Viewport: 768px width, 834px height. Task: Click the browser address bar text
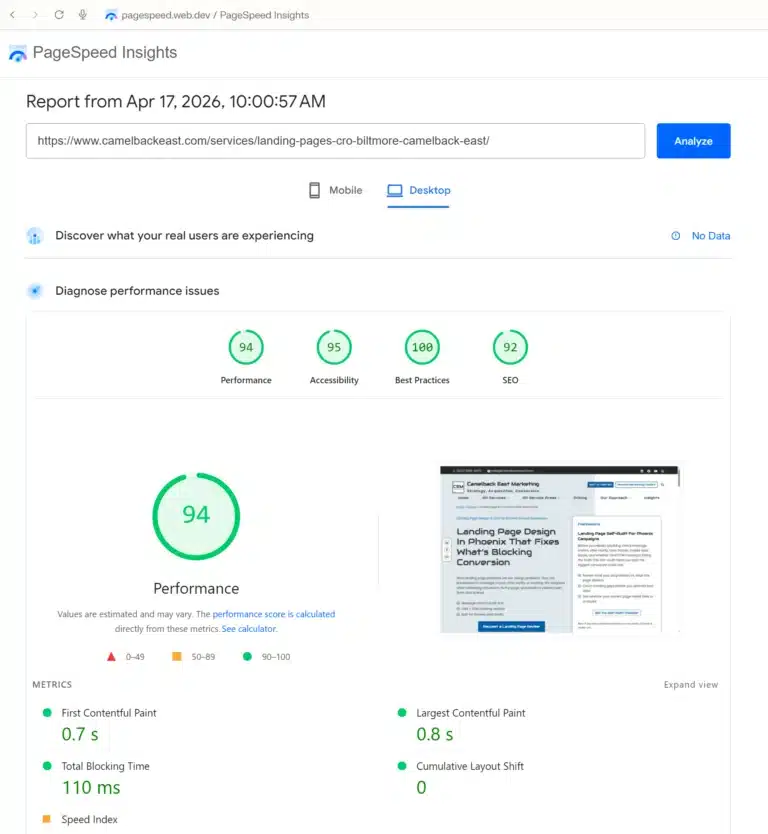215,15
